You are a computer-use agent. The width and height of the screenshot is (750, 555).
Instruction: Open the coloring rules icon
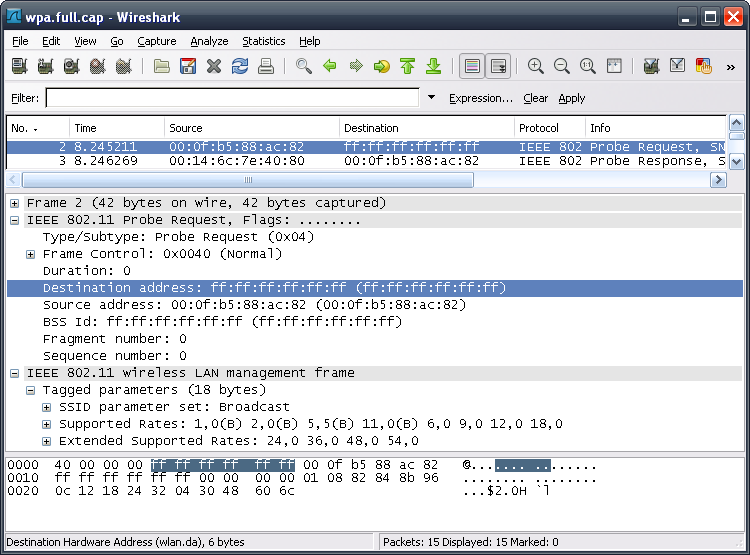(704, 66)
